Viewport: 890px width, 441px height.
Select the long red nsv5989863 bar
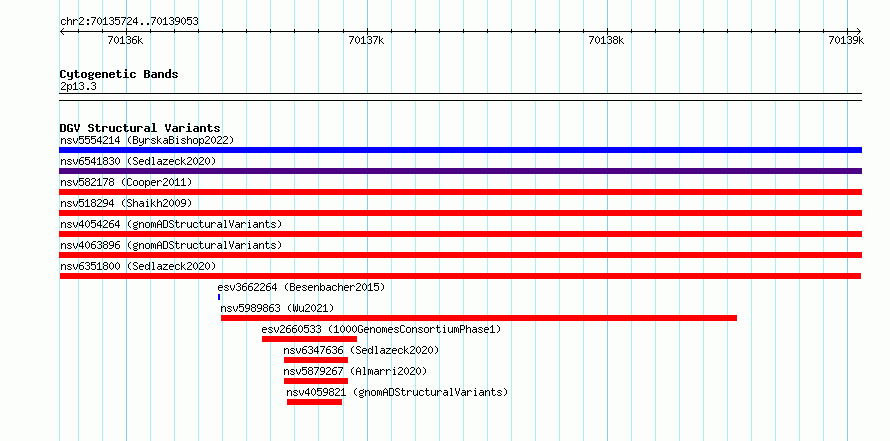tap(479, 318)
